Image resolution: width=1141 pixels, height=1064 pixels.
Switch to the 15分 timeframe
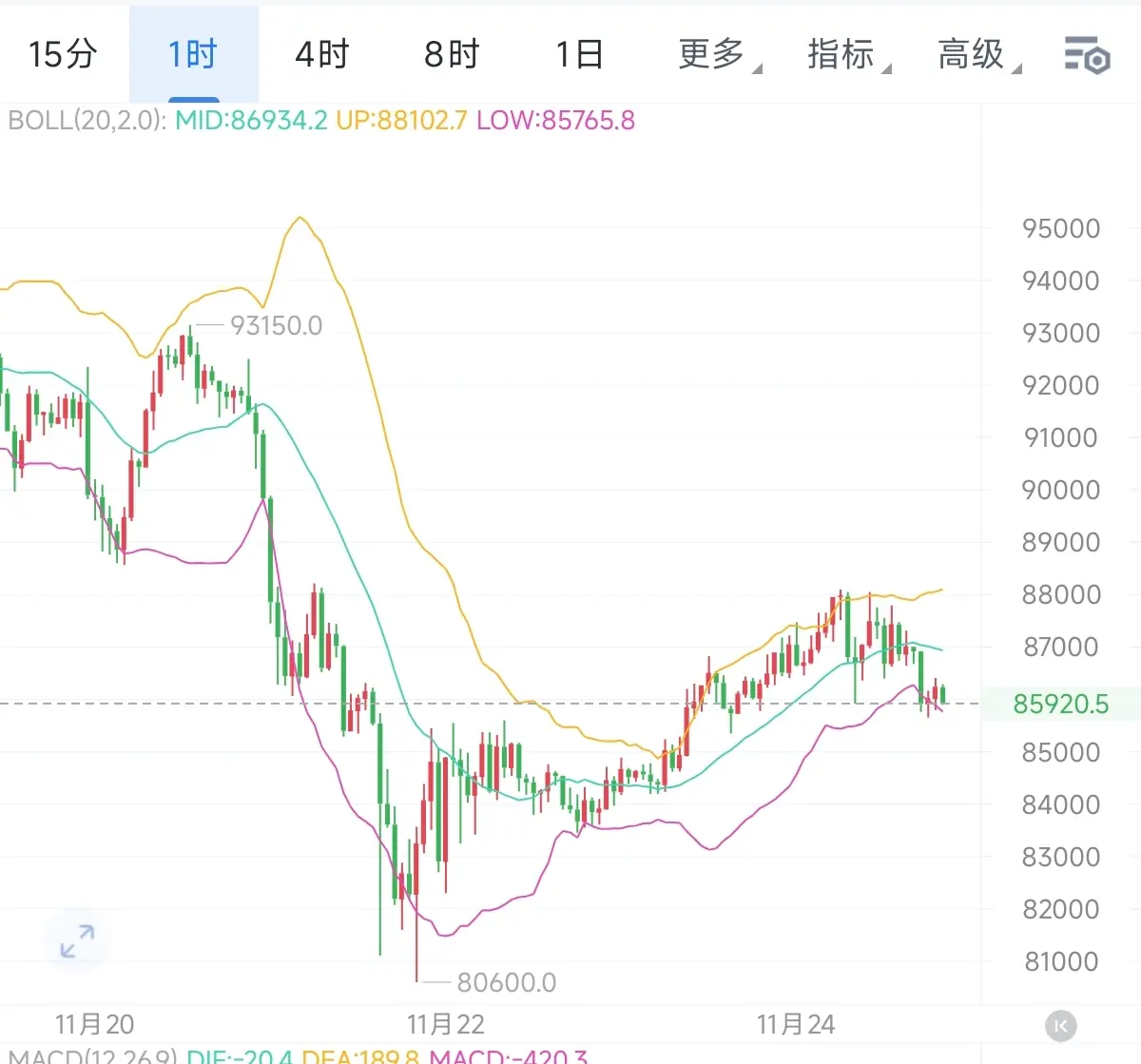[64, 54]
